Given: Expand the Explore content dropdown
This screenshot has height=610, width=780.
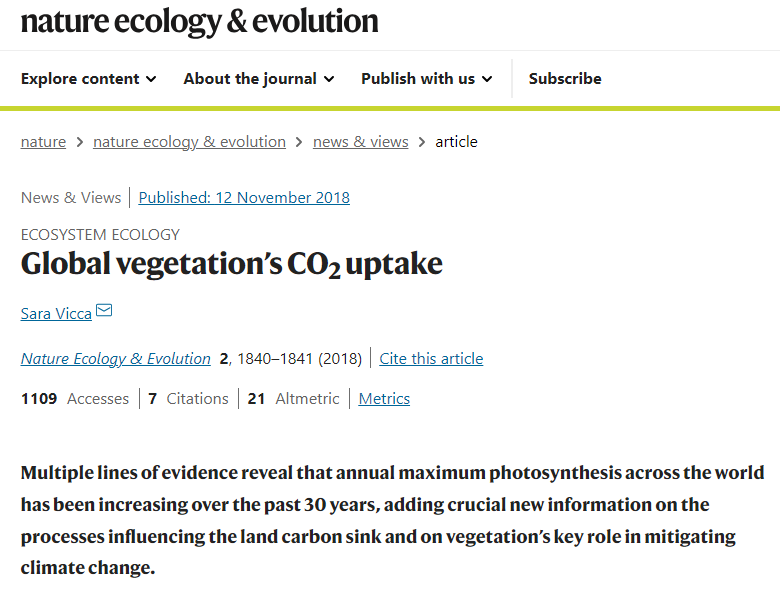Looking at the screenshot, I should (x=88, y=79).
